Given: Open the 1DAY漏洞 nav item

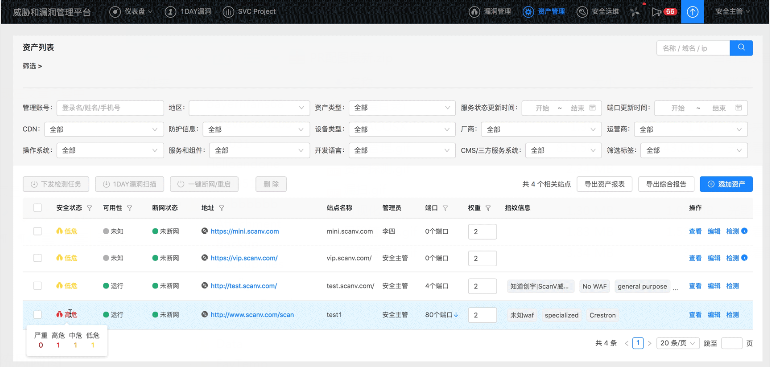Looking at the screenshot, I should tap(188, 11).
